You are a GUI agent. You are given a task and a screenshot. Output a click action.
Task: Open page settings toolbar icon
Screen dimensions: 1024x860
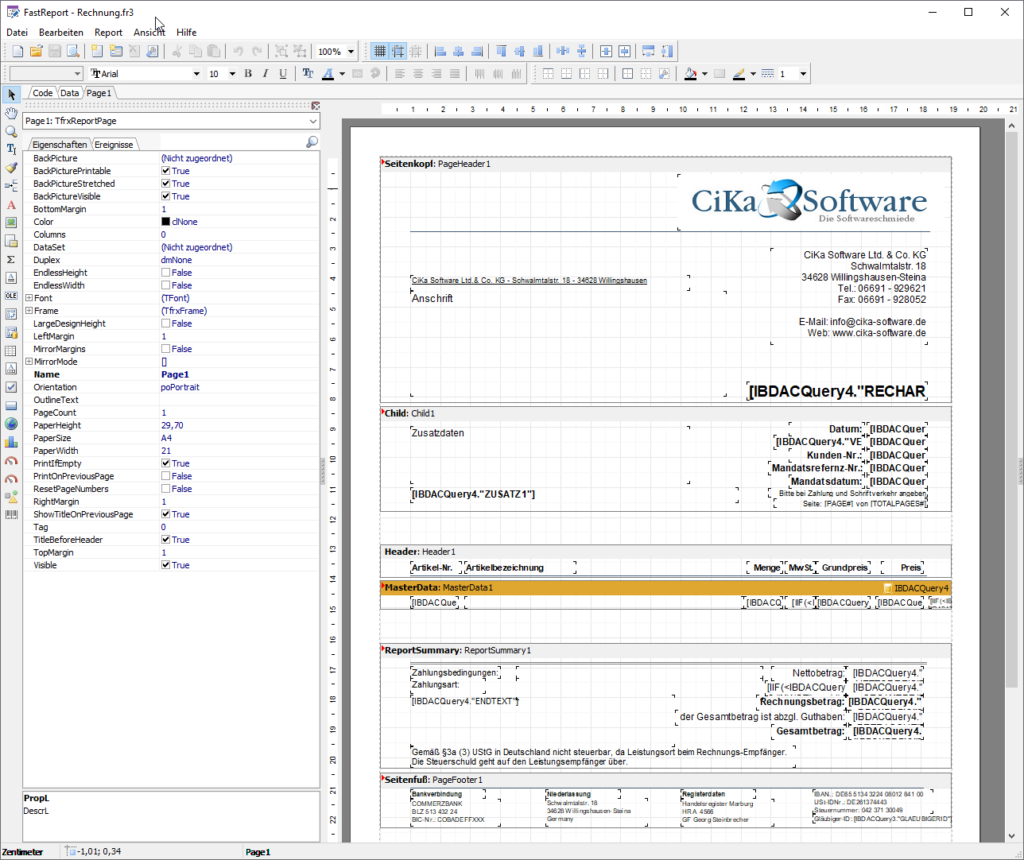coord(152,51)
